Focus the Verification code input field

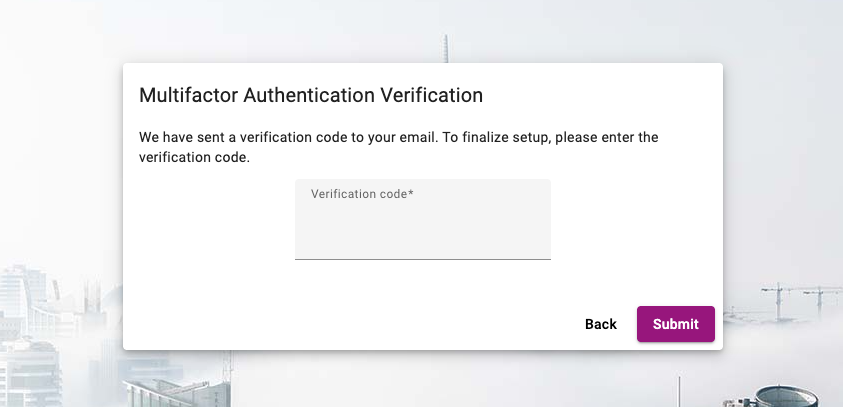click(422, 228)
